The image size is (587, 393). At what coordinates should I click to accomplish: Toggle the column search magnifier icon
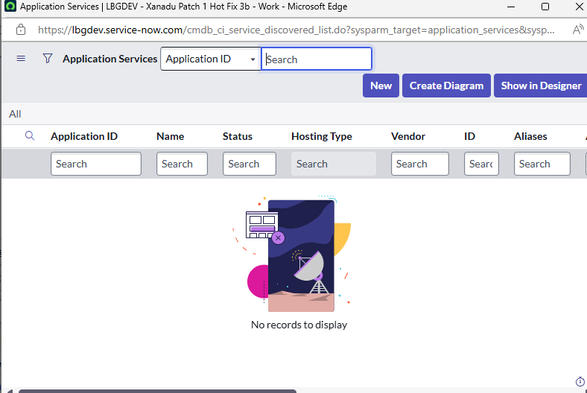pyautogui.click(x=30, y=135)
